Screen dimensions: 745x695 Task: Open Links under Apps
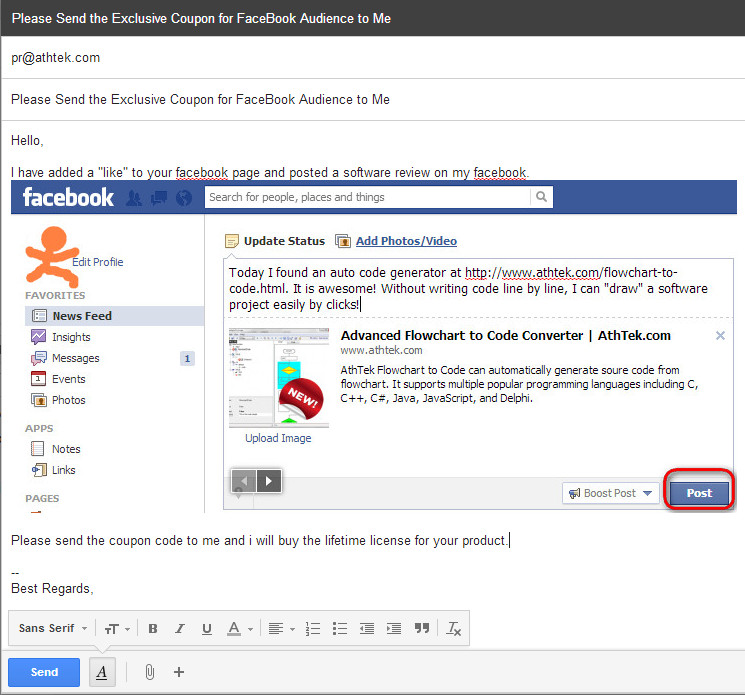coord(64,470)
